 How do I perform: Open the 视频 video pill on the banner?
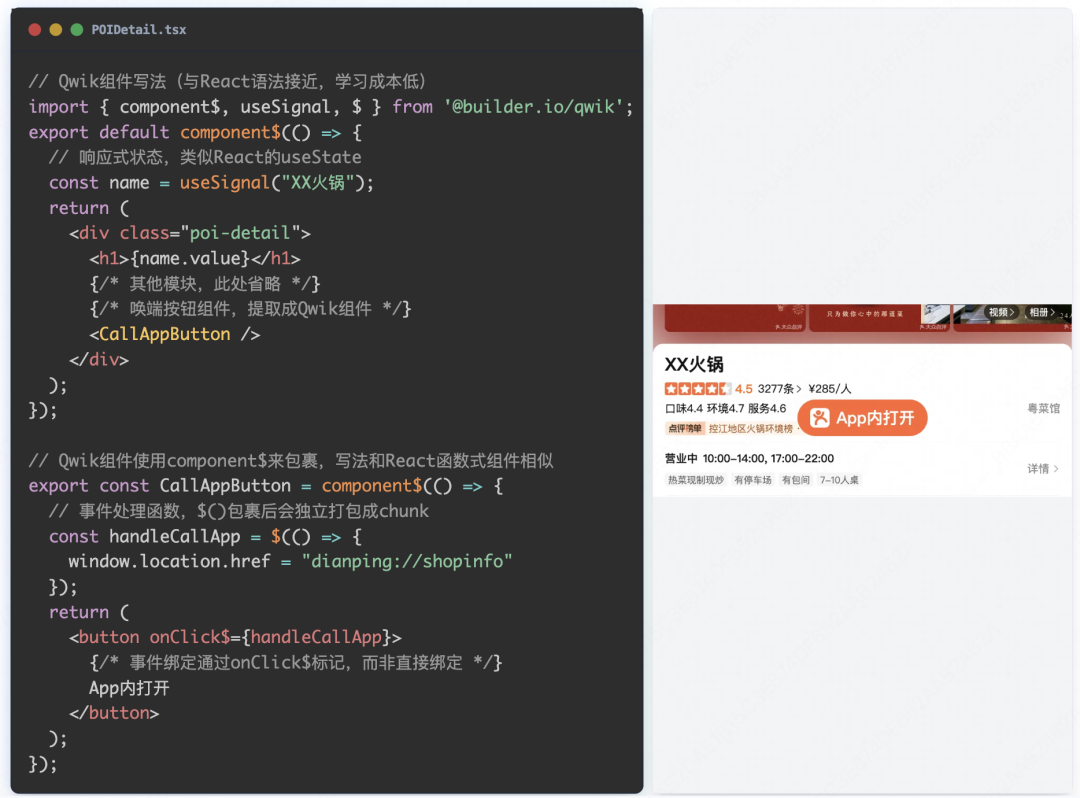coord(1001,313)
